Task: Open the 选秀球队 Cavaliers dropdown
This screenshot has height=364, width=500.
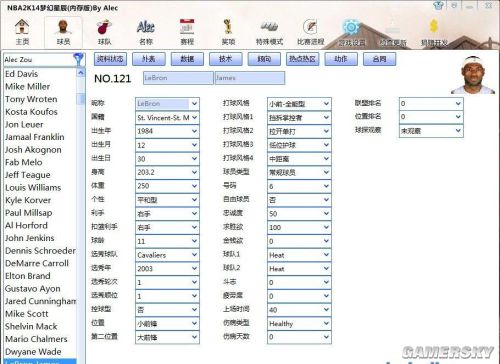Action: 167,255
